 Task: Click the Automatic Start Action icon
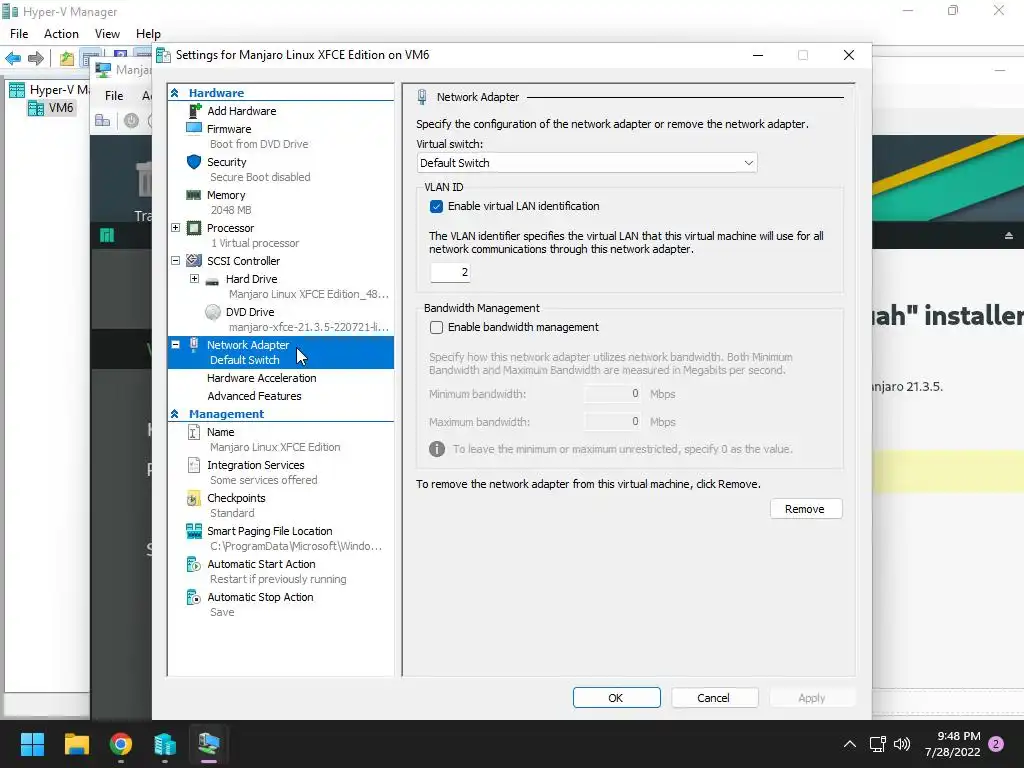[x=194, y=564]
